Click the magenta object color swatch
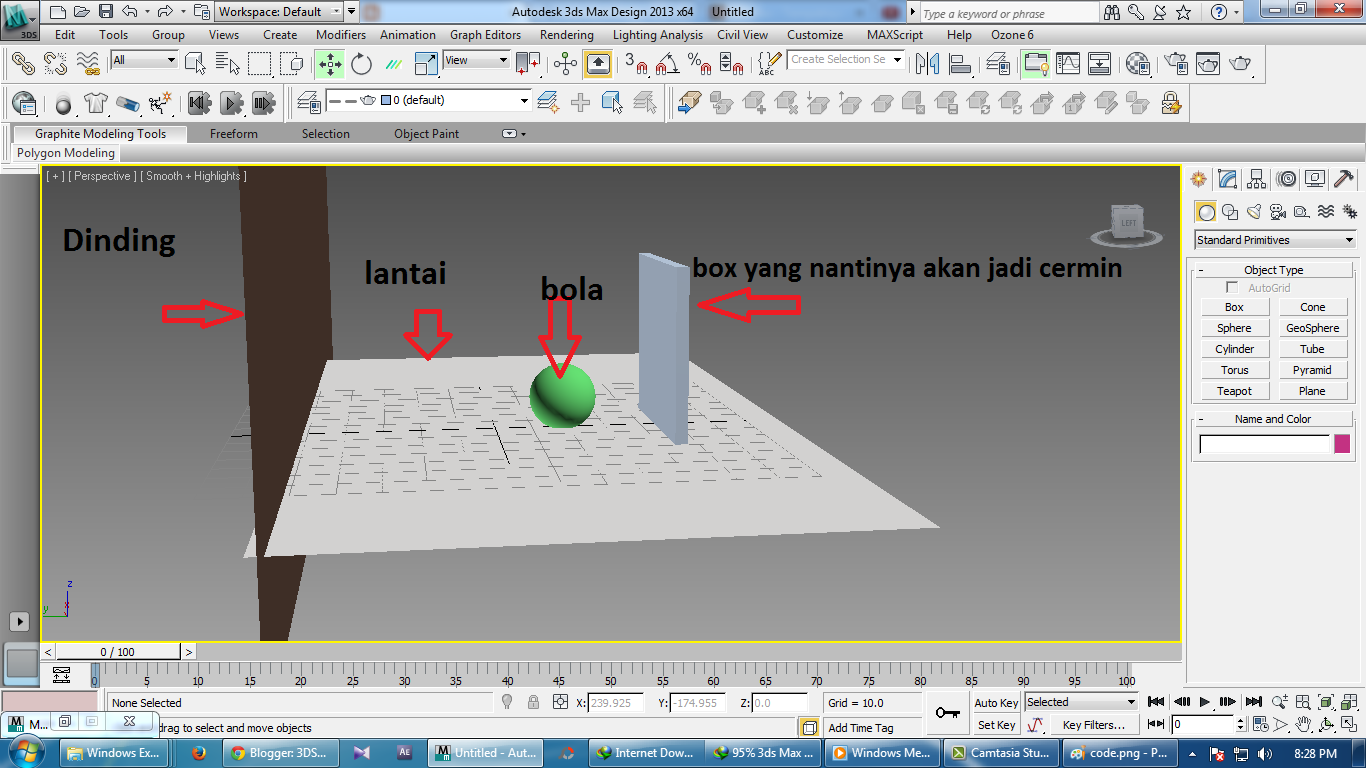Viewport: 1366px width, 768px height. click(x=1342, y=443)
